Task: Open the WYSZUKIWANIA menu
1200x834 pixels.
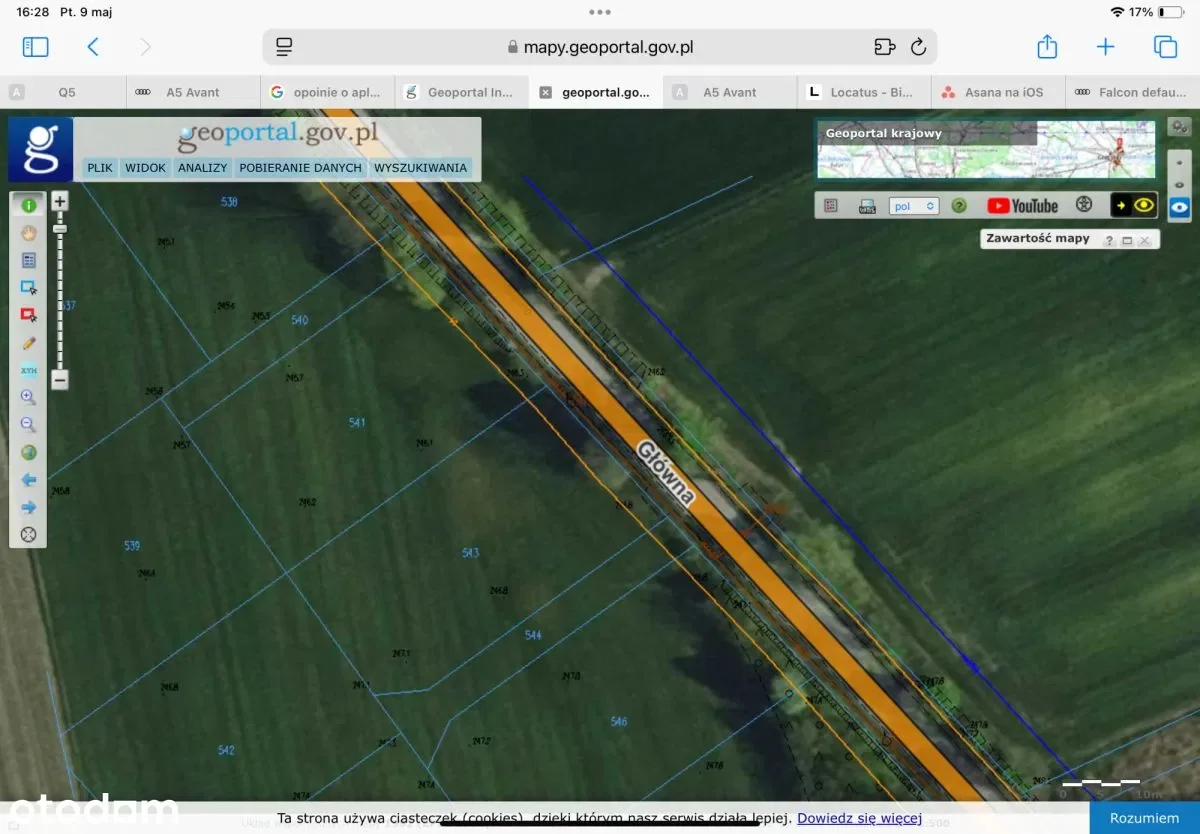Action: (420, 168)
